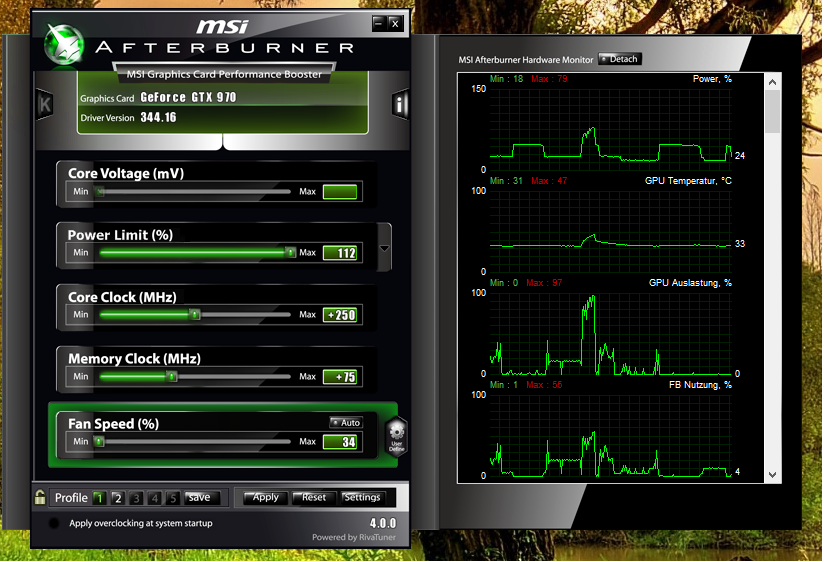Viewport: 824px width, 562px height.
Task: Click the FB Nutzung graph
Action: tap(610, 435)
